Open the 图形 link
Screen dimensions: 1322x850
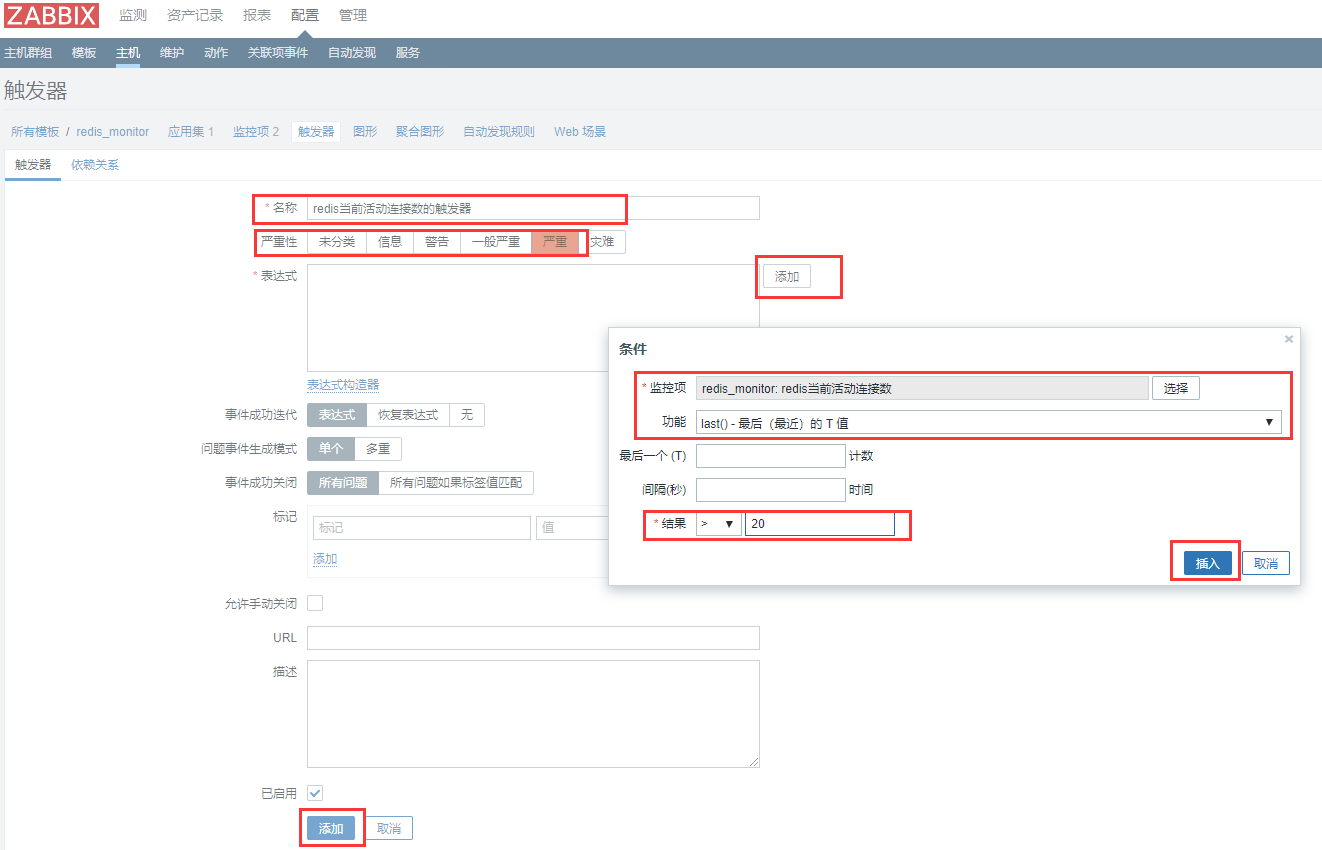click(365, 132)
